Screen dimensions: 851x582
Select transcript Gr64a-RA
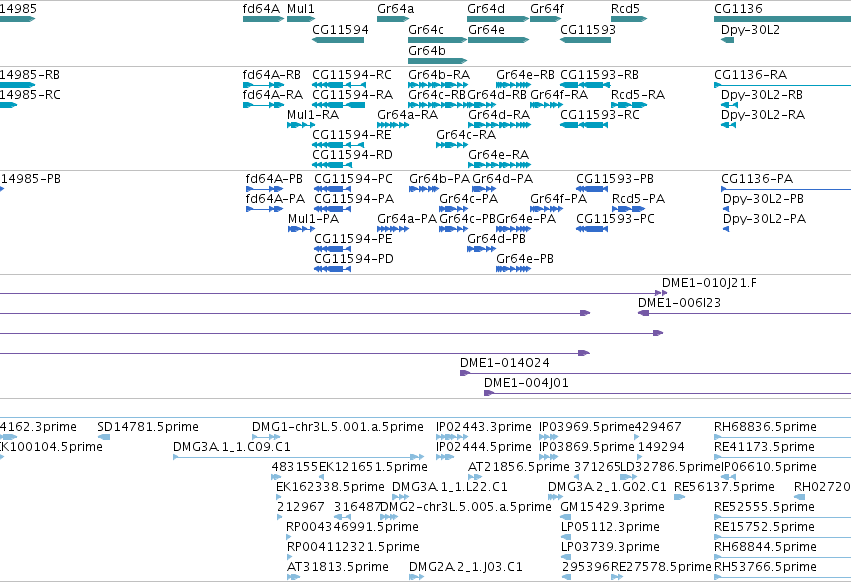[393, 125]
